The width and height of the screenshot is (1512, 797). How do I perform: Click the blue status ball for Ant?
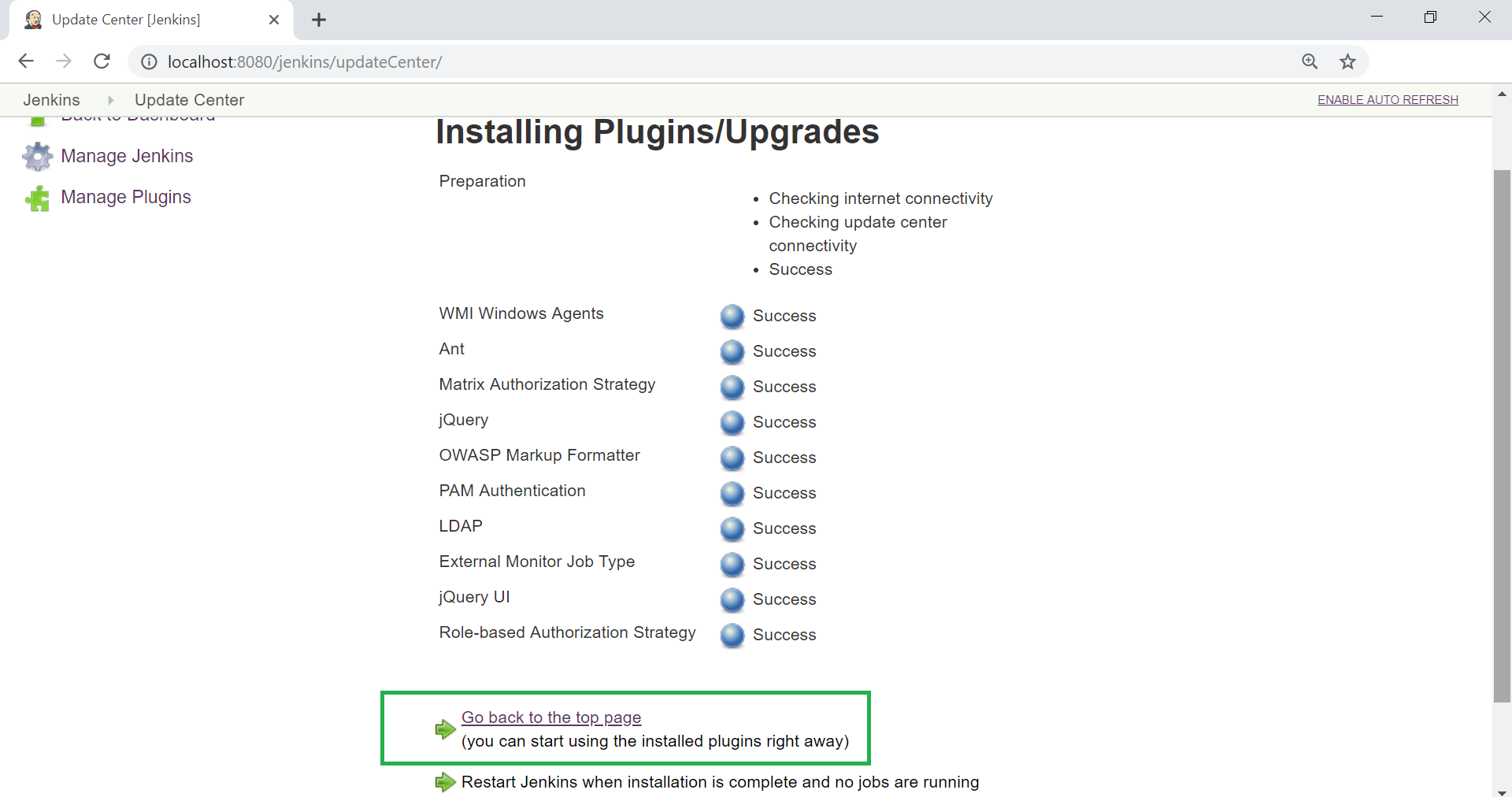coord(732,351)
